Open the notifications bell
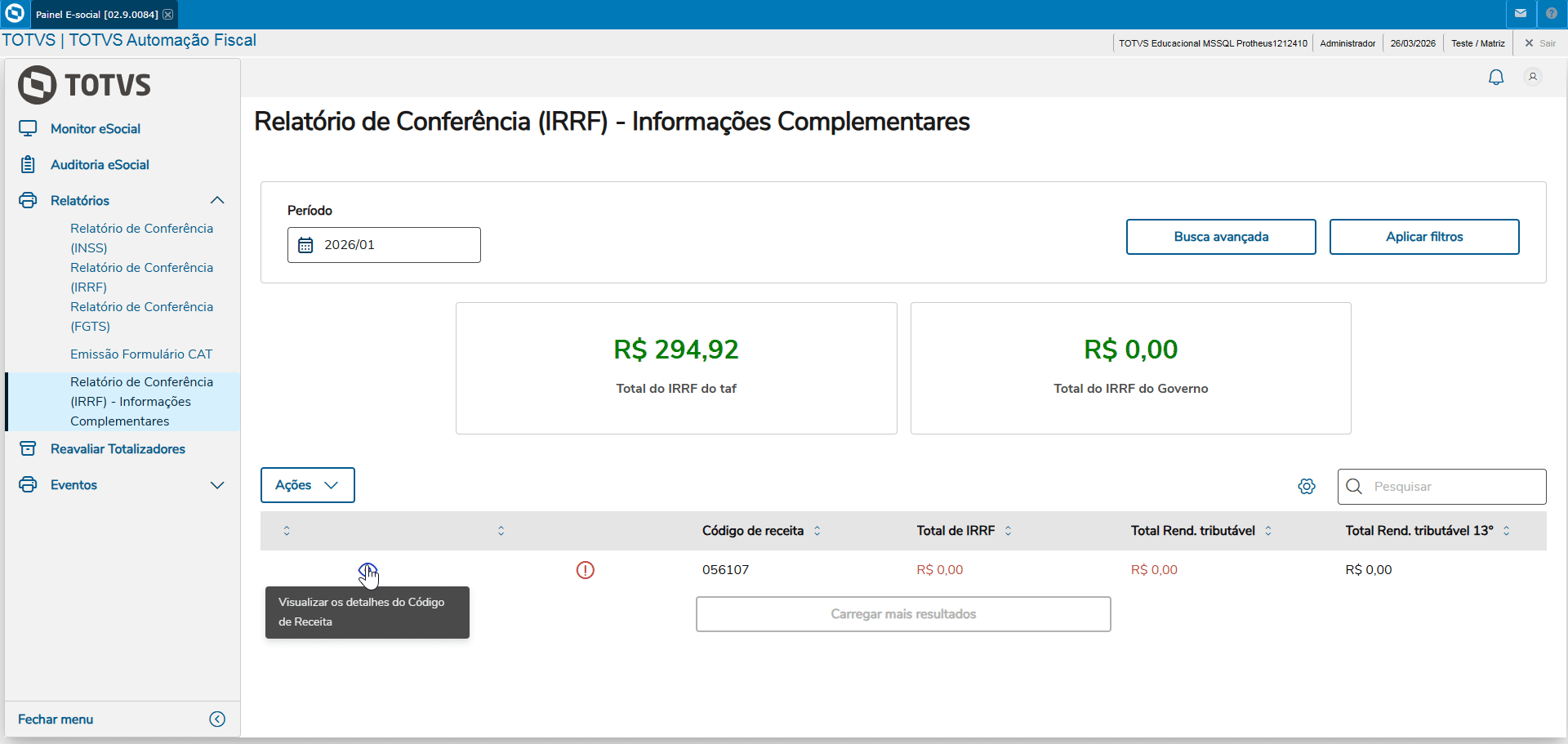The image size is (1568, 744). tap(1496, 77)
